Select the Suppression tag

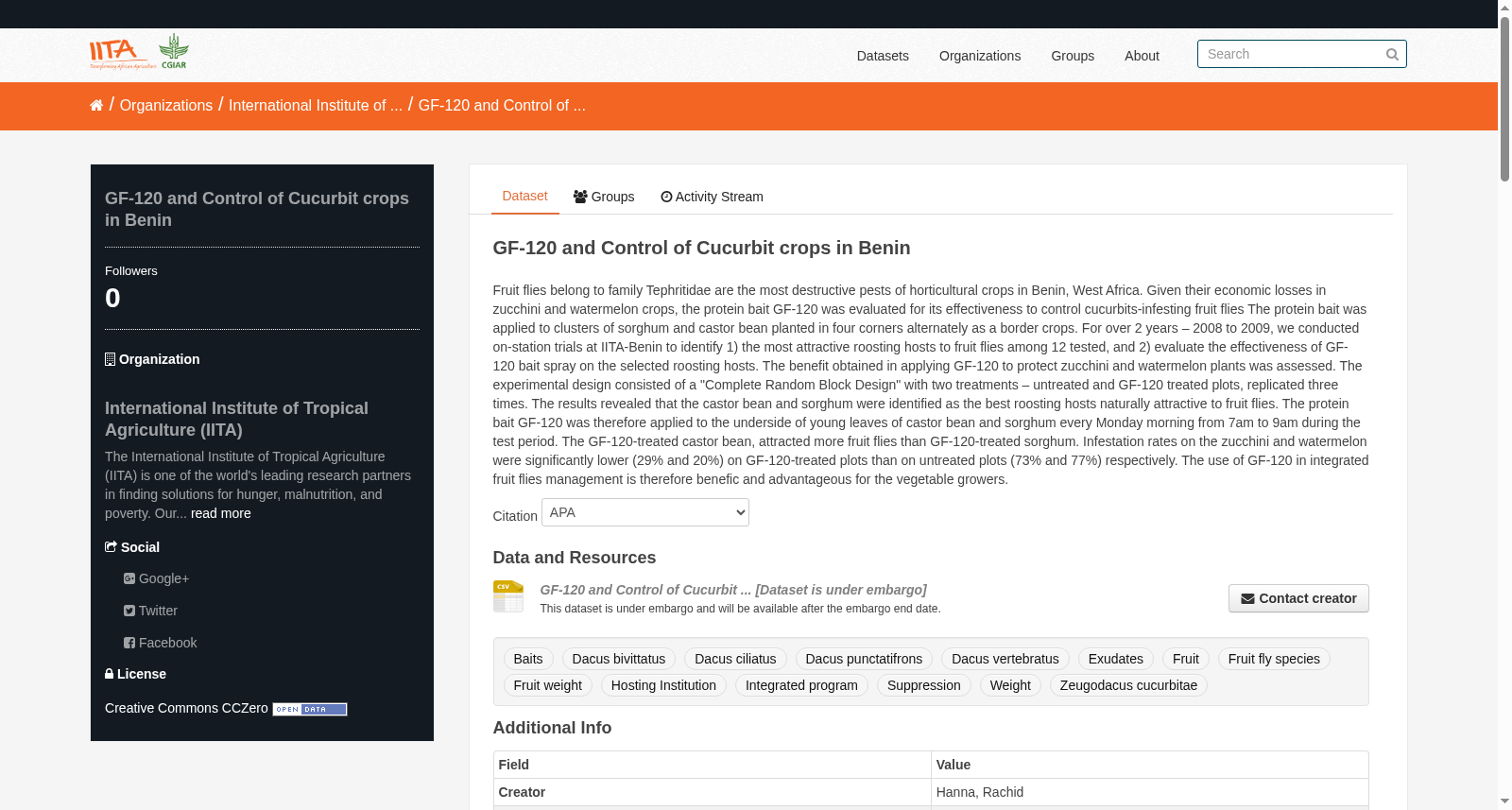pos(924,685)
